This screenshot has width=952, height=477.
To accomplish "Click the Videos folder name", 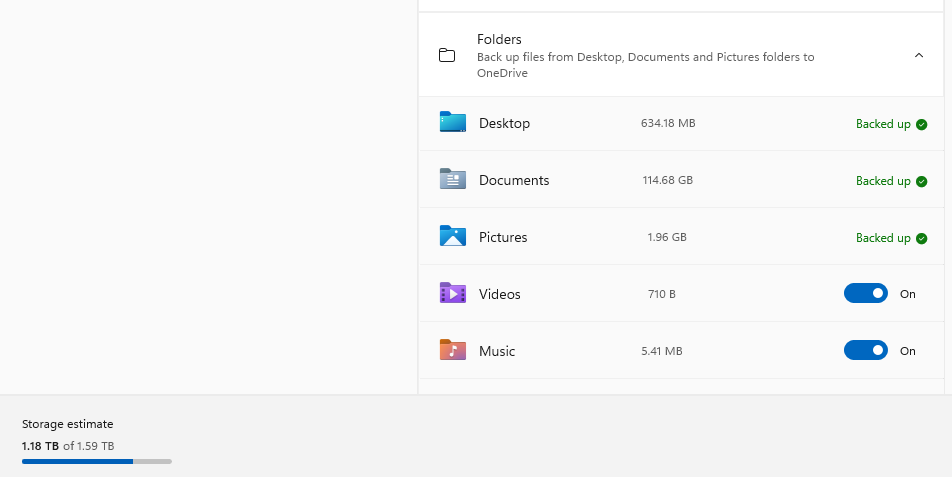I will (500, 294).
